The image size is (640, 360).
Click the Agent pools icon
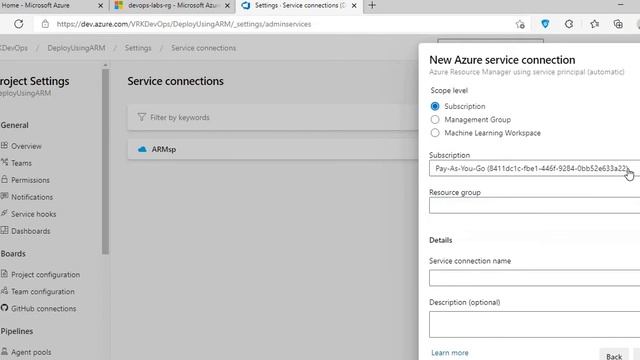click(4, 351)
